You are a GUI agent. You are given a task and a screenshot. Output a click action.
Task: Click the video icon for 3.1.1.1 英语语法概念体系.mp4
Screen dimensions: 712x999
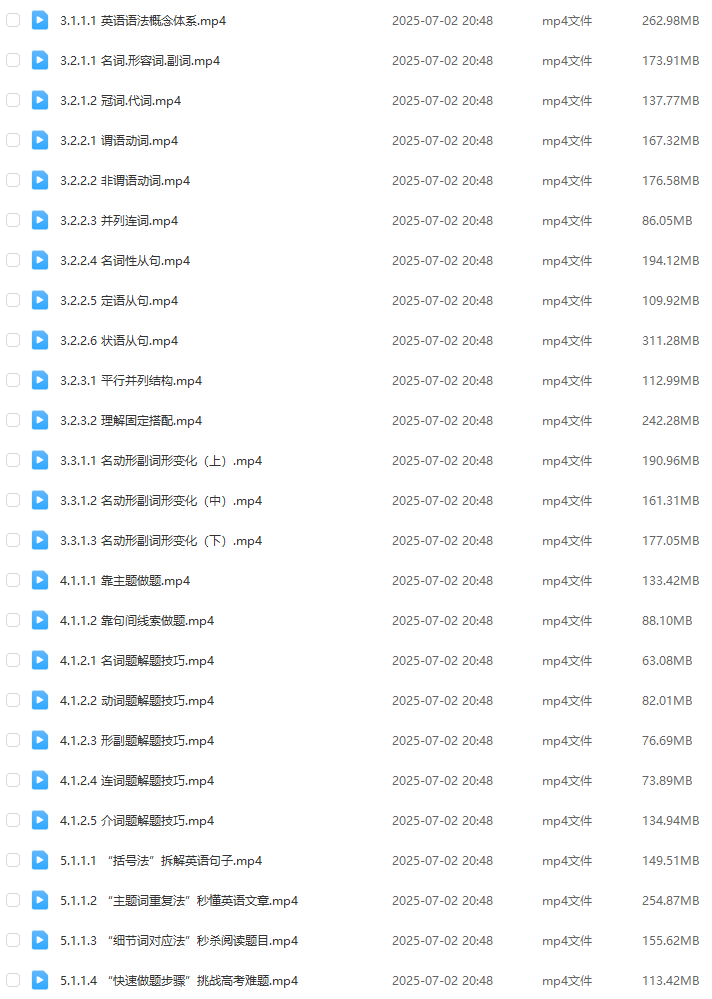40,20
